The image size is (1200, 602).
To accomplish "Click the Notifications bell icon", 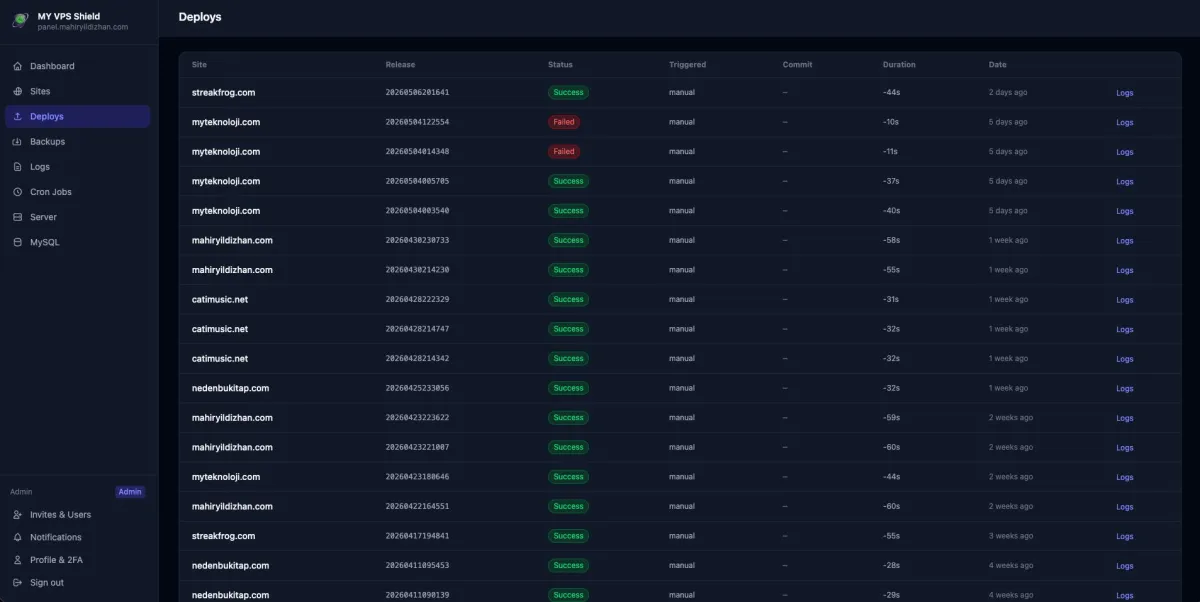I will click(18, 537).
